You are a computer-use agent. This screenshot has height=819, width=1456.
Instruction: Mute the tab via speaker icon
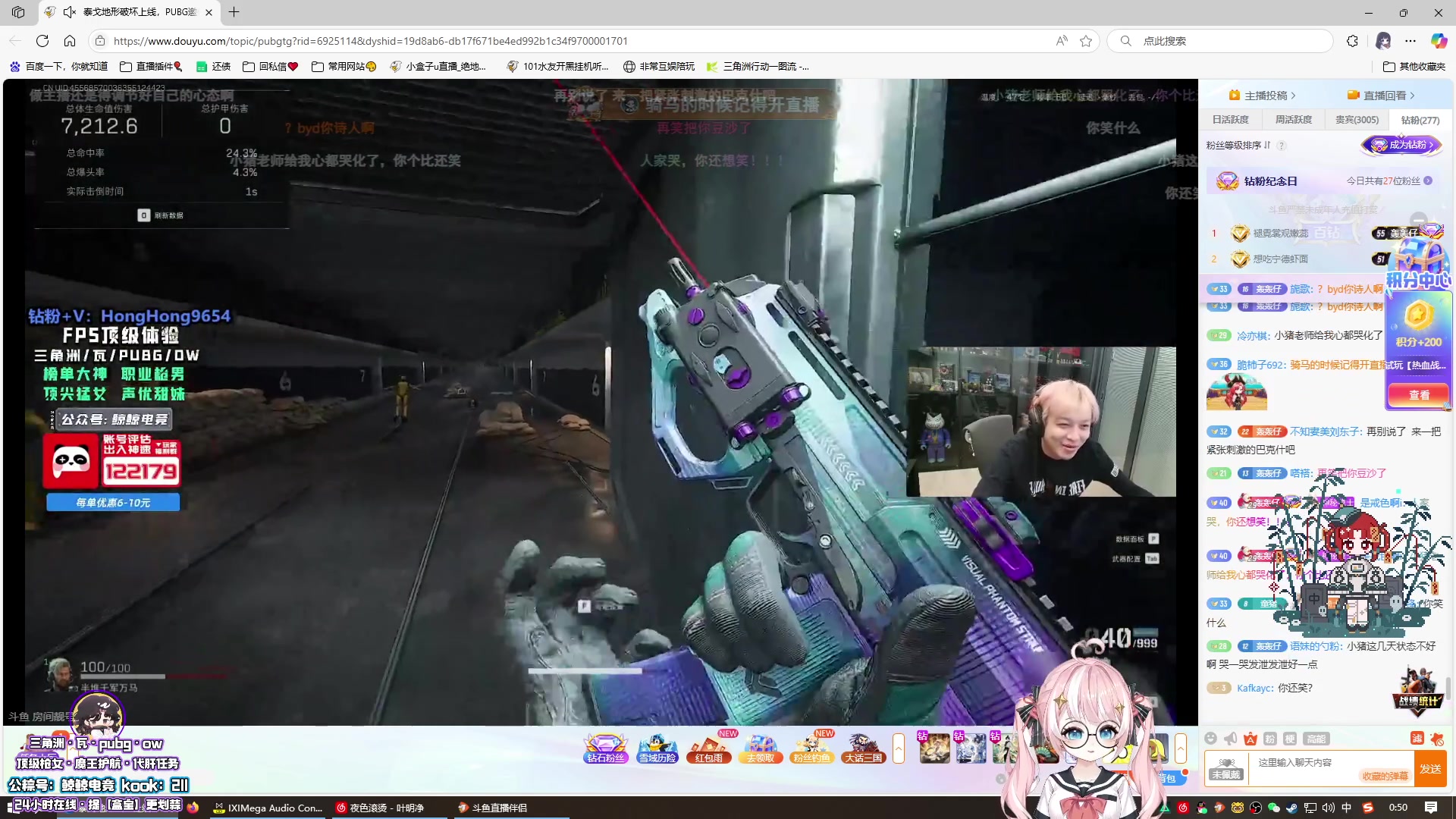[x=70, y=12]
